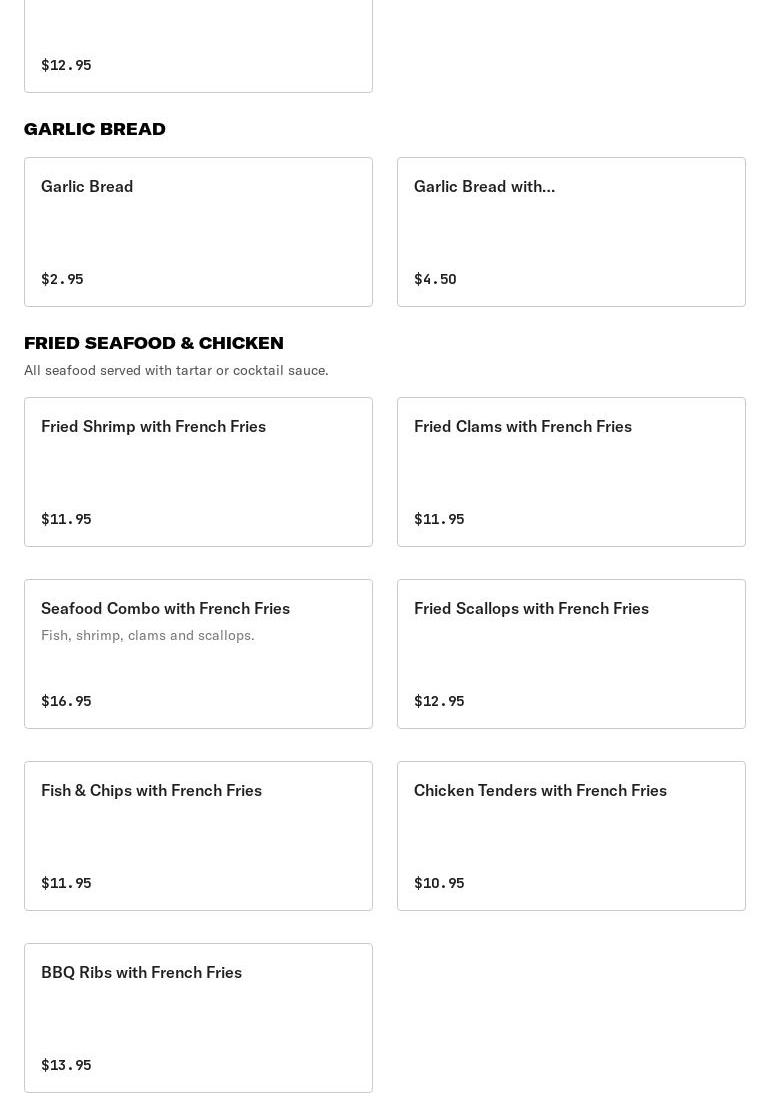Image resolution: width=770 pixels, height=1107 pixels.
Task: Click the $2.95 Garlic Bread price
Action: tap(62, 279)
